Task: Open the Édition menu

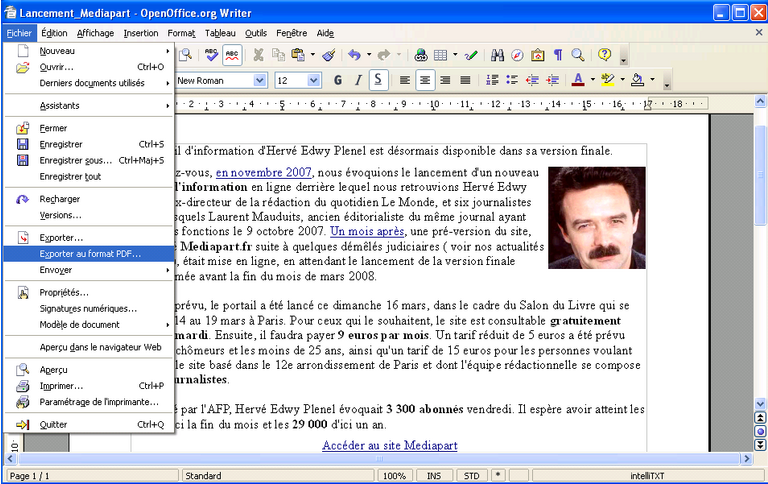Action: (54, 33)
